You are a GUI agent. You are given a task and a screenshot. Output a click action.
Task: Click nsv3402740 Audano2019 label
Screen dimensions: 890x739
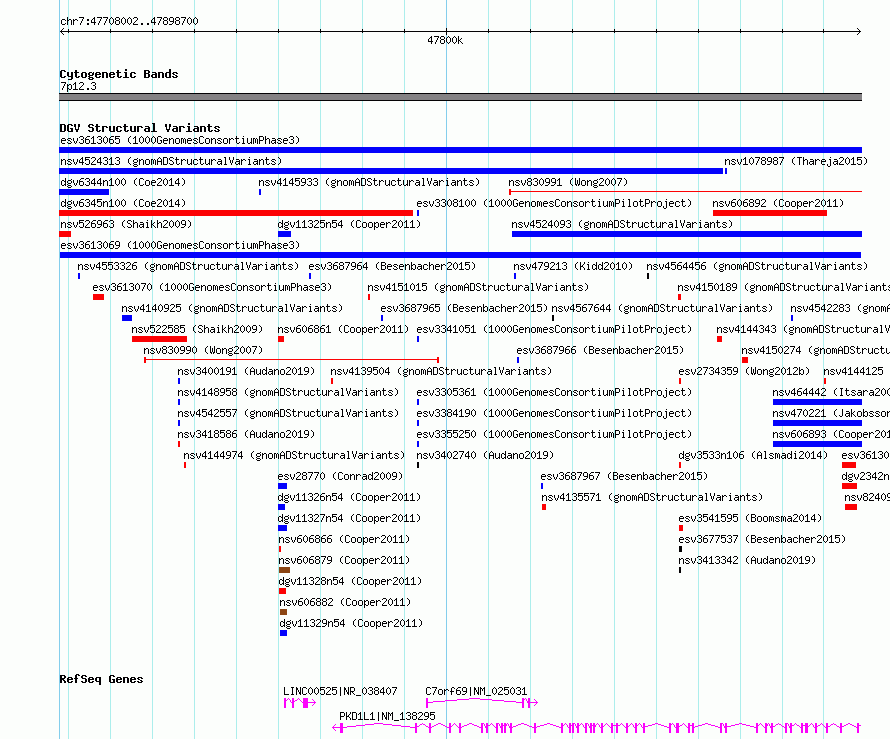point(485,455)
